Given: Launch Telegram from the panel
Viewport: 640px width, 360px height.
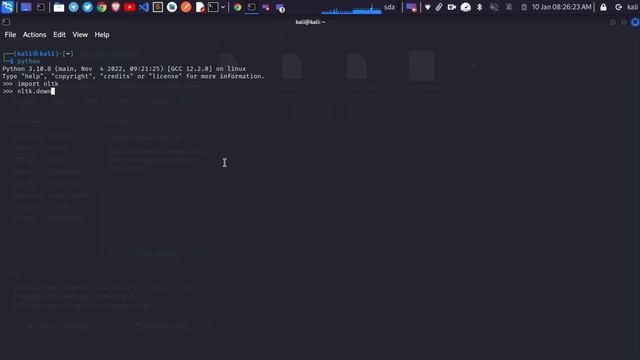Looking at the screenshot, I should coord(73,7).
